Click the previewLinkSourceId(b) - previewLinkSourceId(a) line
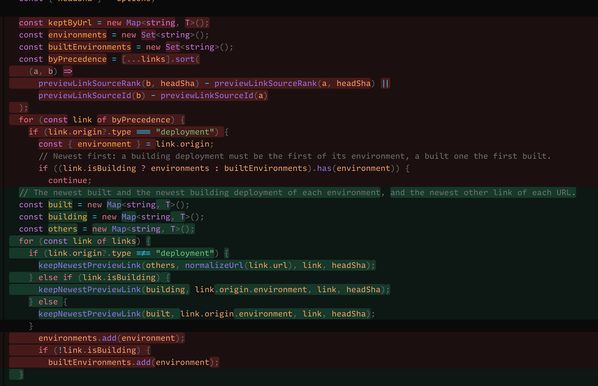 (153, 96)
